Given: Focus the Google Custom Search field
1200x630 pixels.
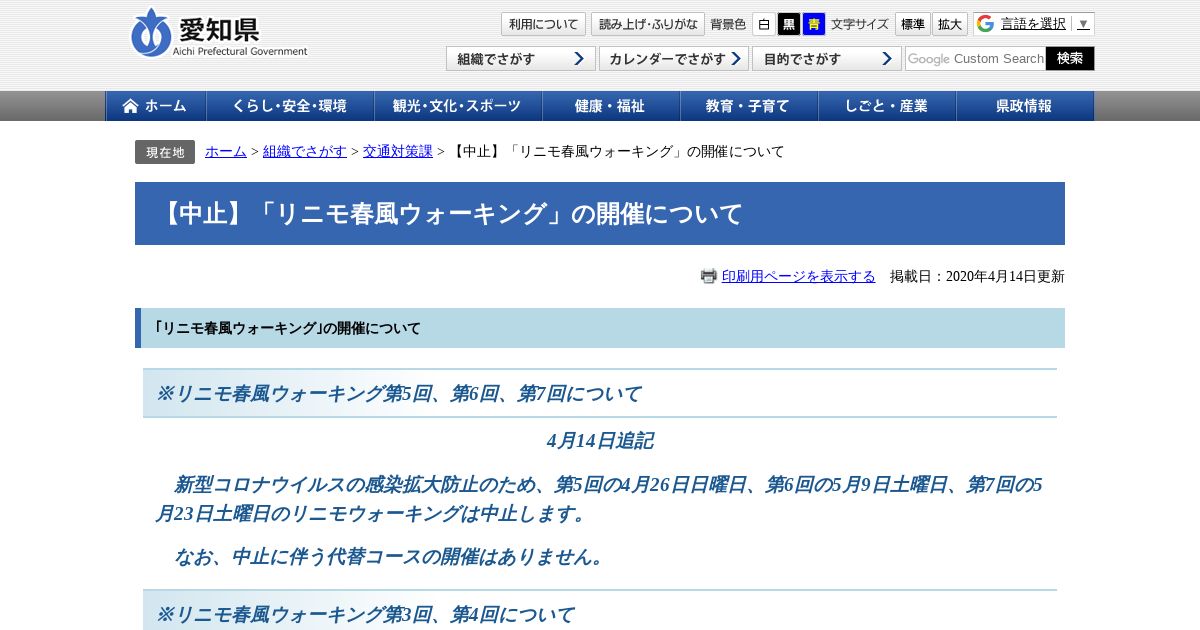Looking at the screenshot, I should pos(976,59).
